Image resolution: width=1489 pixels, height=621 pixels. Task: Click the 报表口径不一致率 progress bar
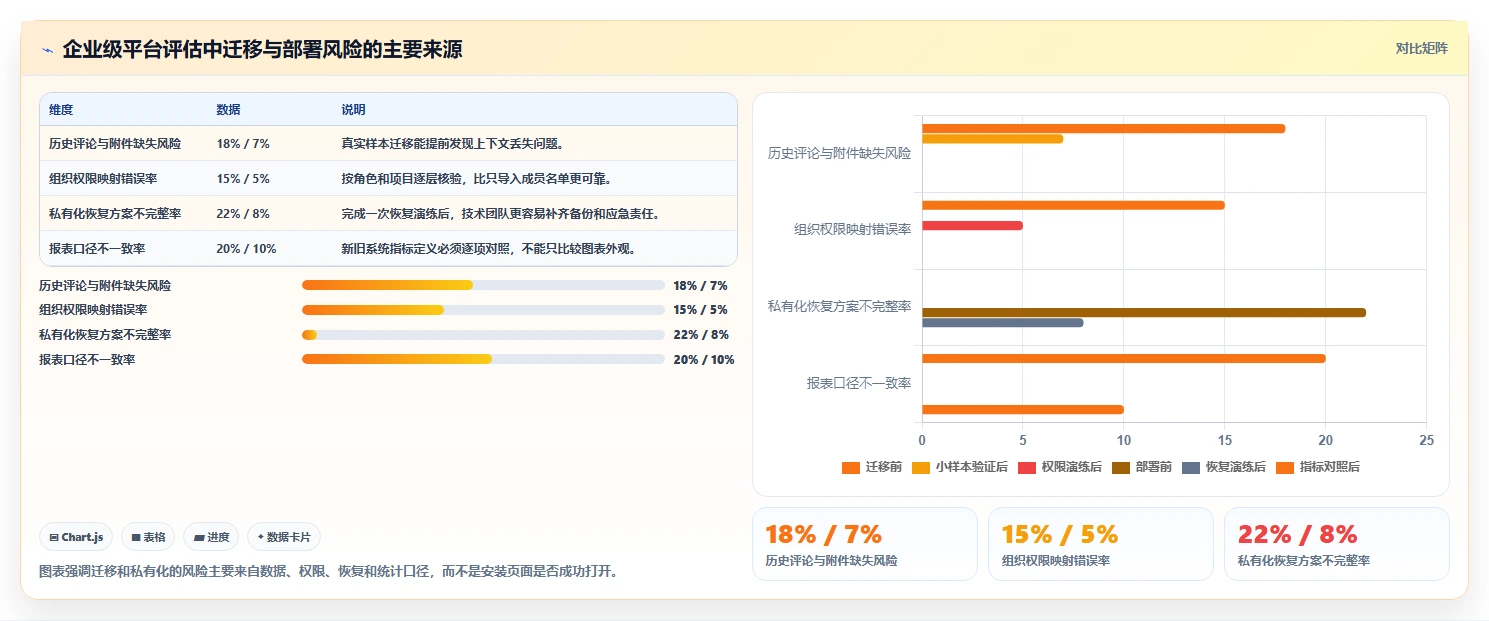[x=483, y=359]
